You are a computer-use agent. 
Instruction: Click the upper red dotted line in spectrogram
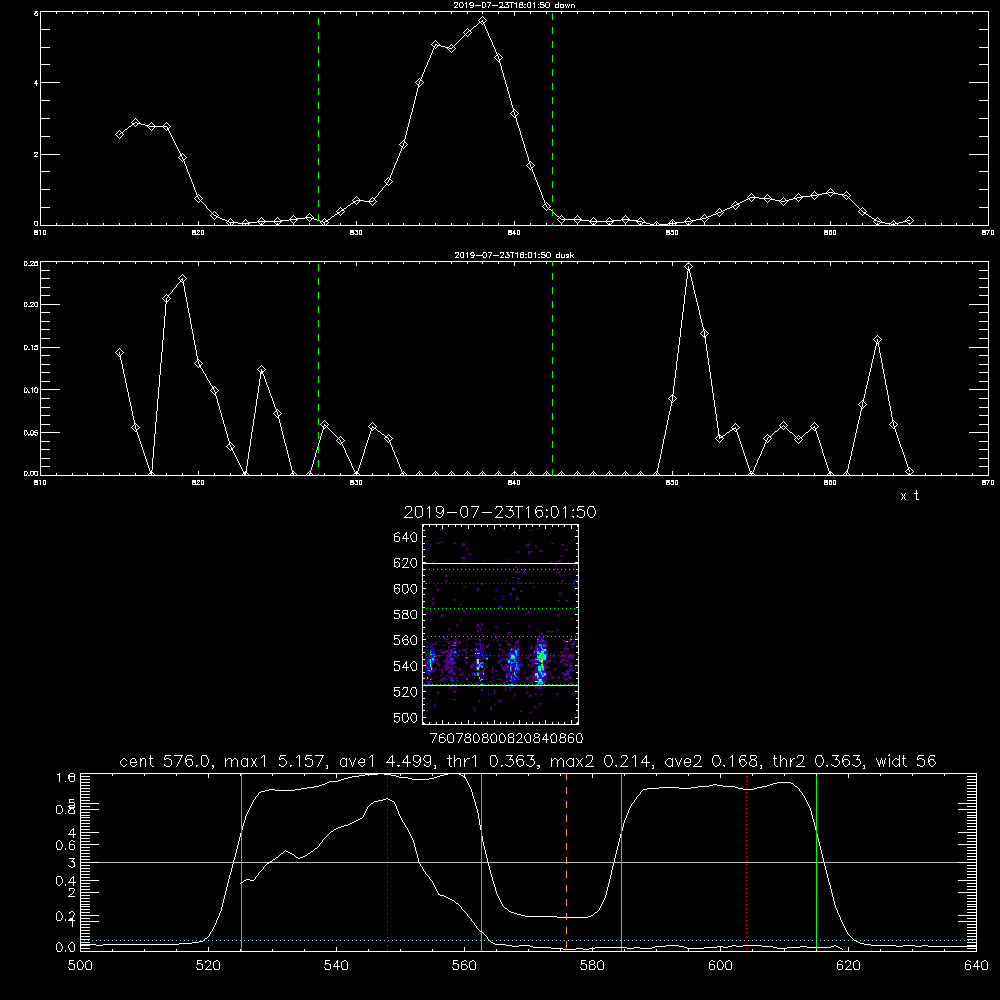[x=500, y=584]
